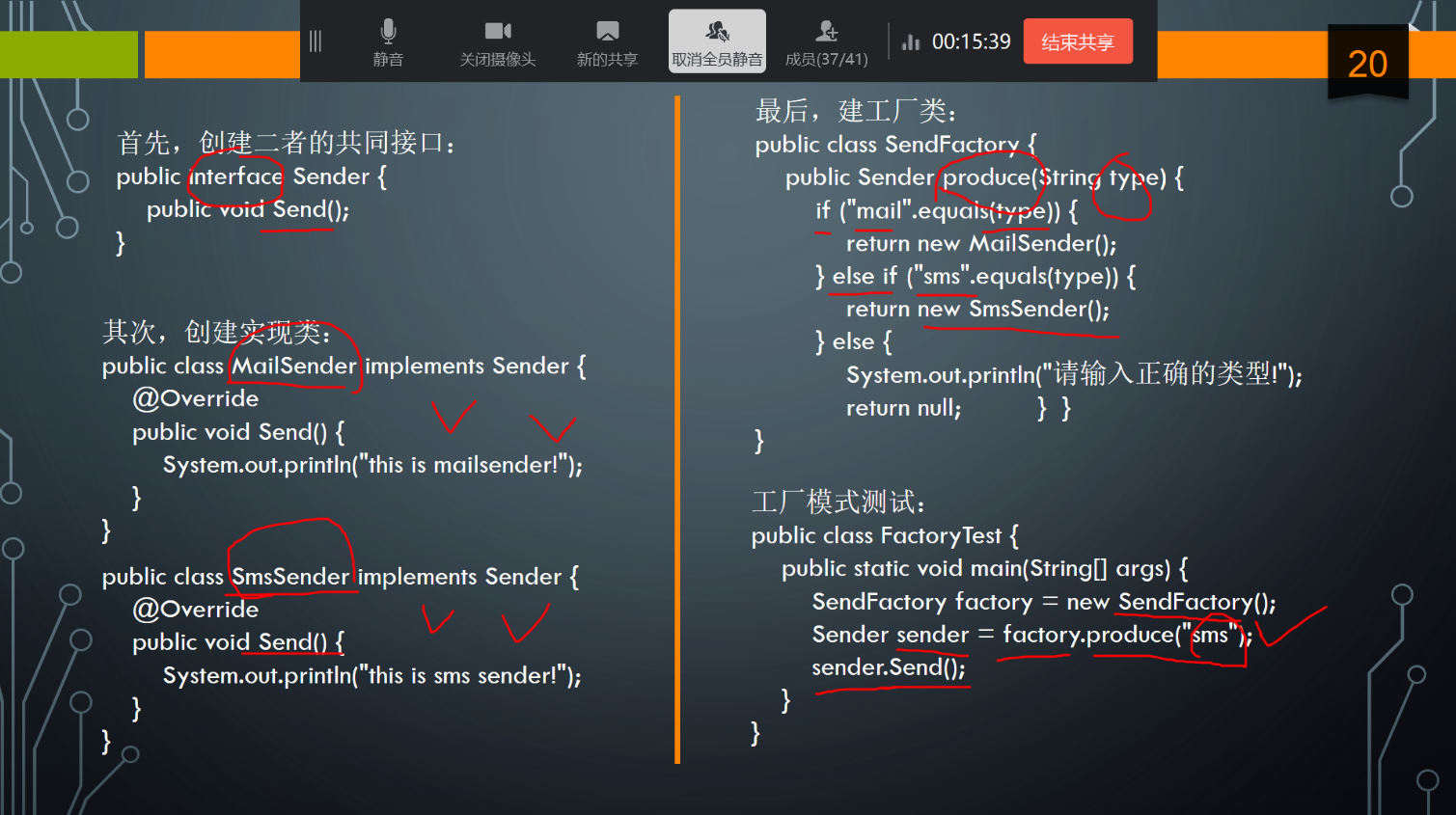The image size is (1456, 815).
Task: Click the meeting timer 00:15:39
Action: pos(971,42)
